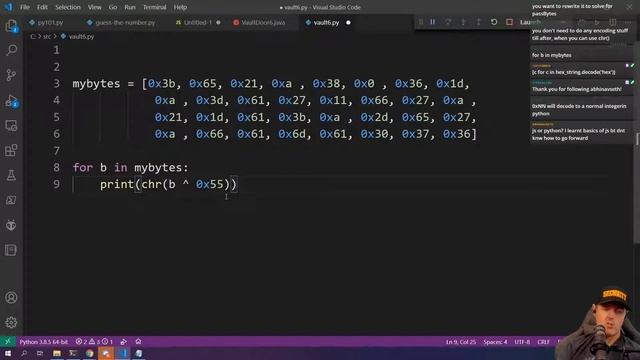Open the Windows Start menu
Screen dimensions: 640x360
click(x=8, y=353)
